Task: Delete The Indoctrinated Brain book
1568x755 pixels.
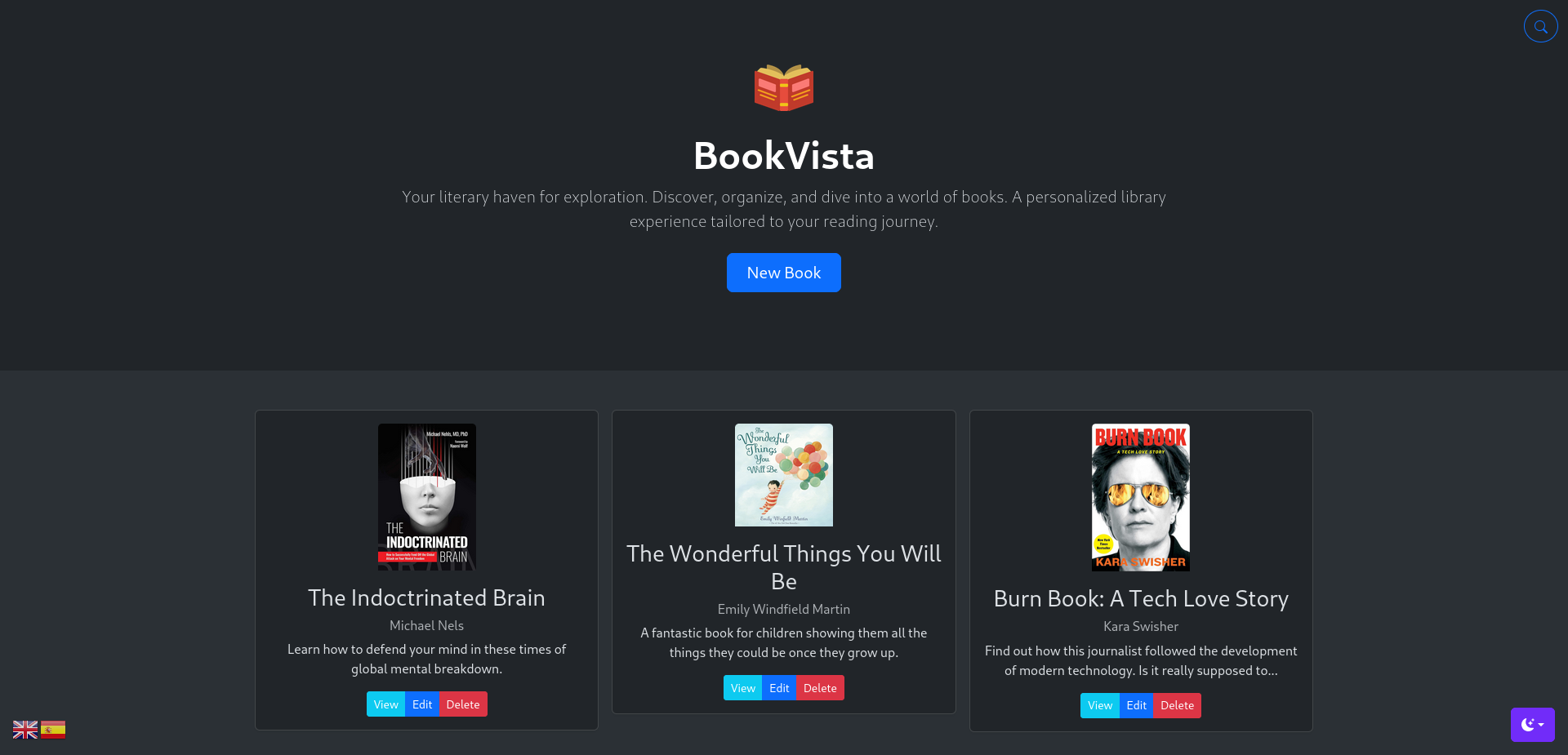Action: (463, 704)
